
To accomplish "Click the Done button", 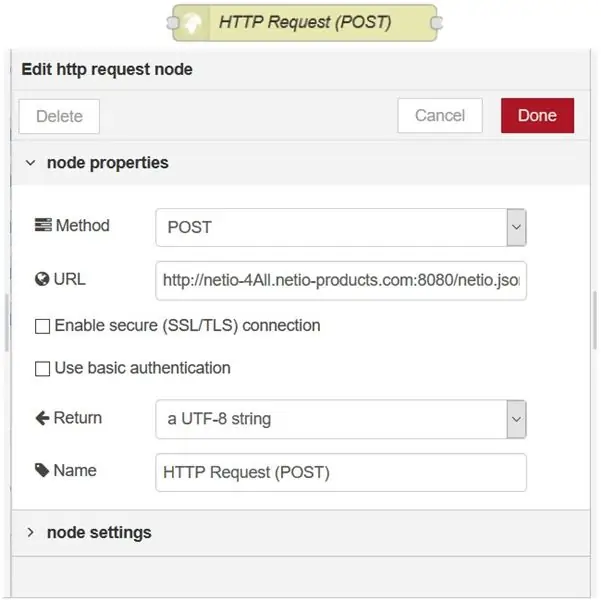I will pyautogui.click(x=537, y=115).
